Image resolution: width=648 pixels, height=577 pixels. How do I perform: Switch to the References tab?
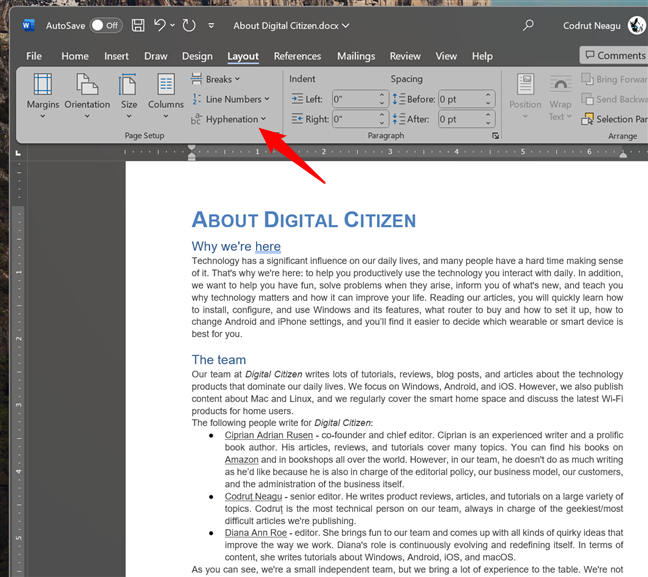[x=297, y=56]
